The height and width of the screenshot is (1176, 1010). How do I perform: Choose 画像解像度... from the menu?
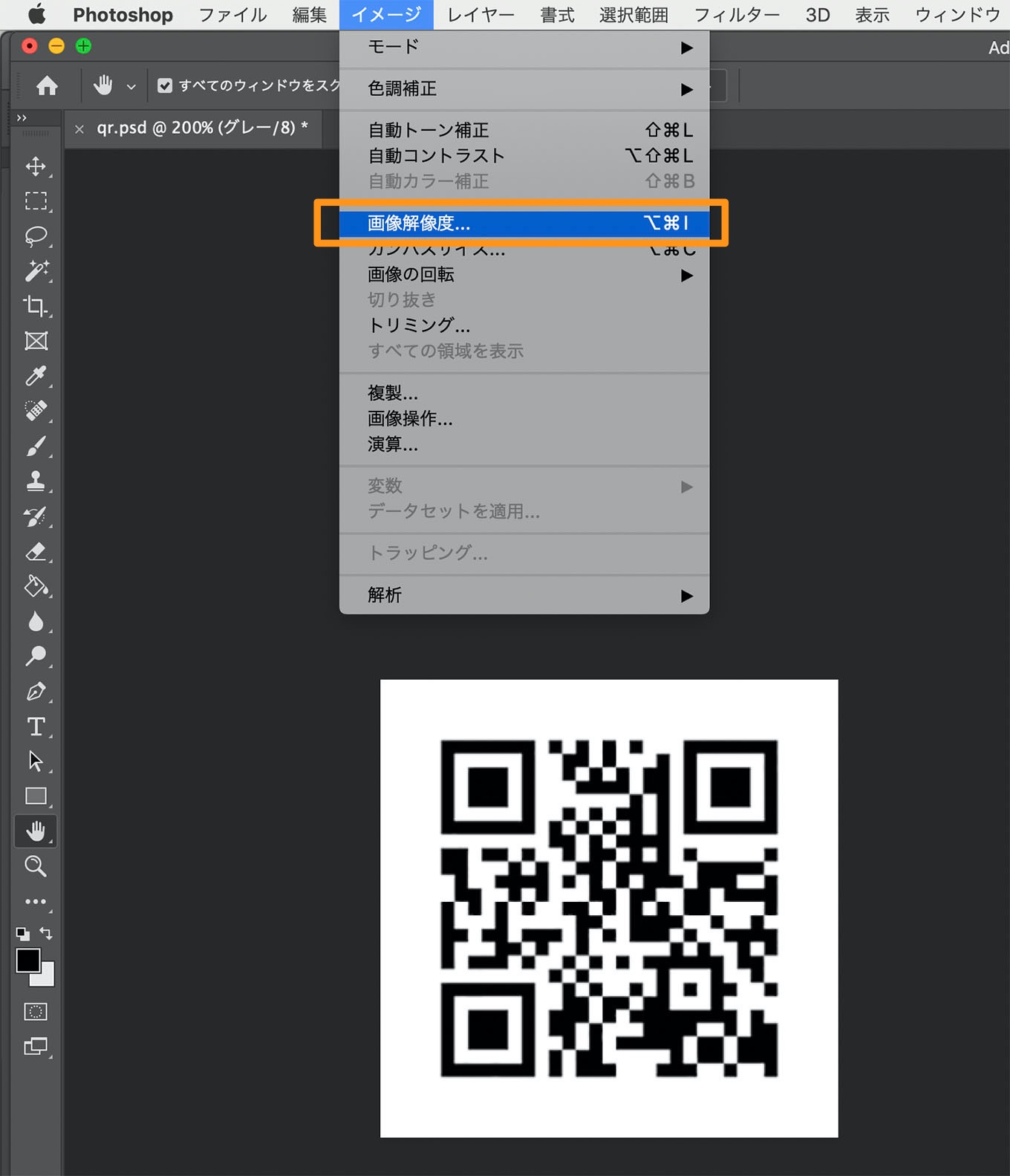[524, 223]
